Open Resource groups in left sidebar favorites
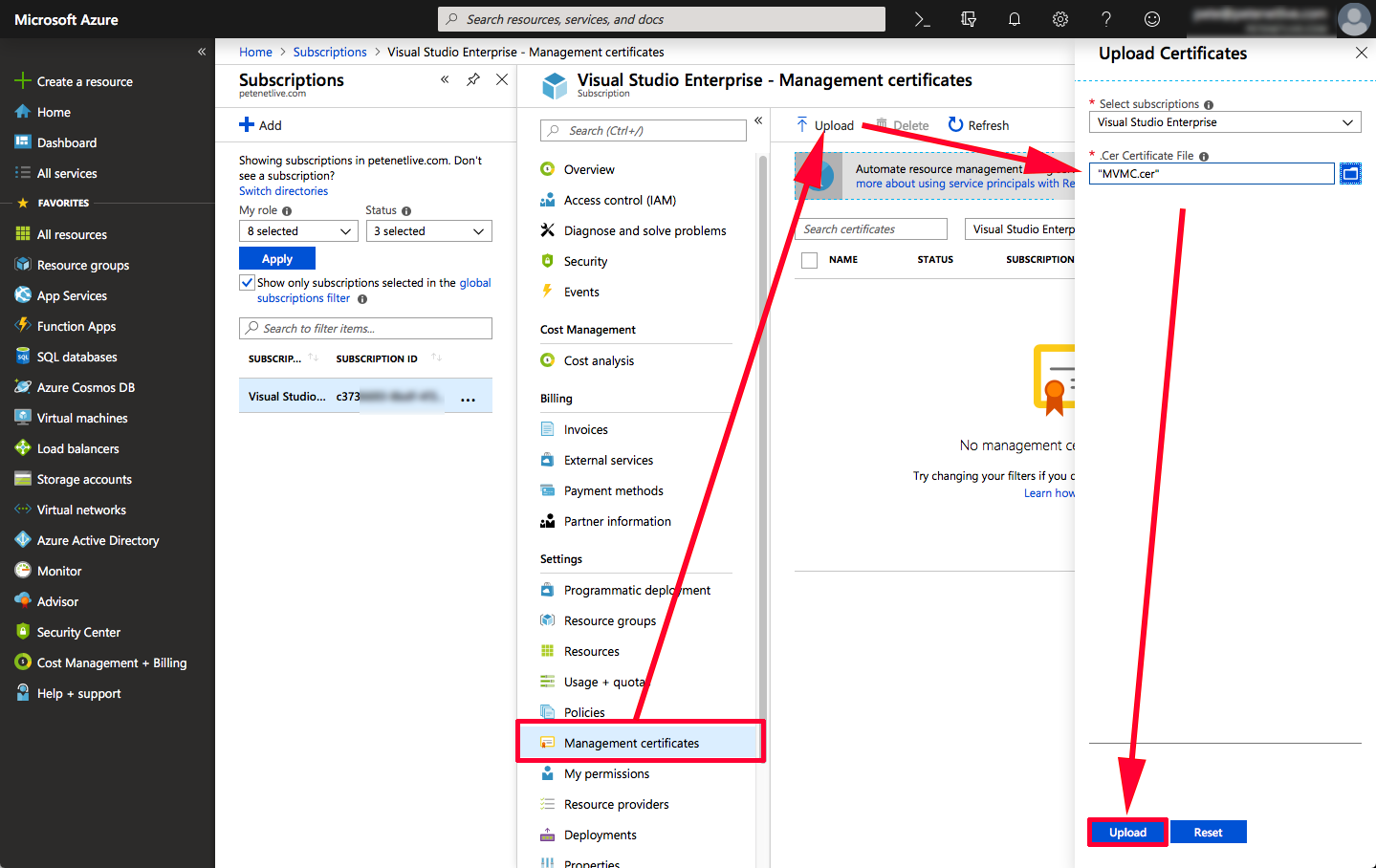The width and height of the screenshot is (1376, 868). (x=73, y=265)
